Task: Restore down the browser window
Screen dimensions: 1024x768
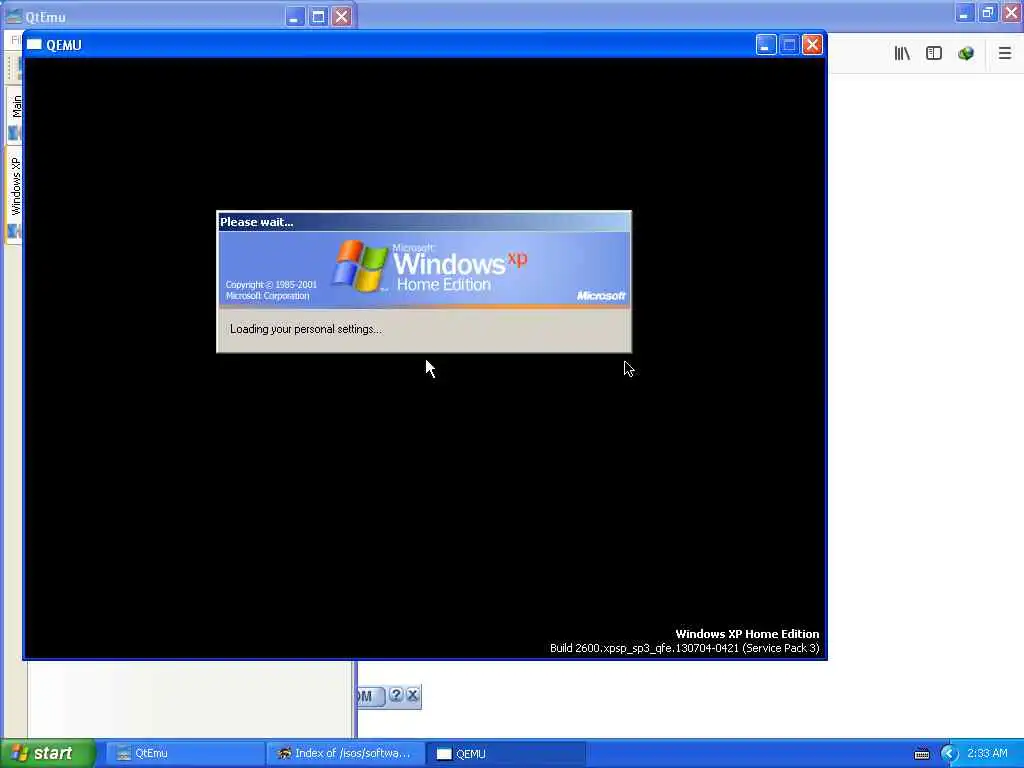Action: (x=987, y=12)
